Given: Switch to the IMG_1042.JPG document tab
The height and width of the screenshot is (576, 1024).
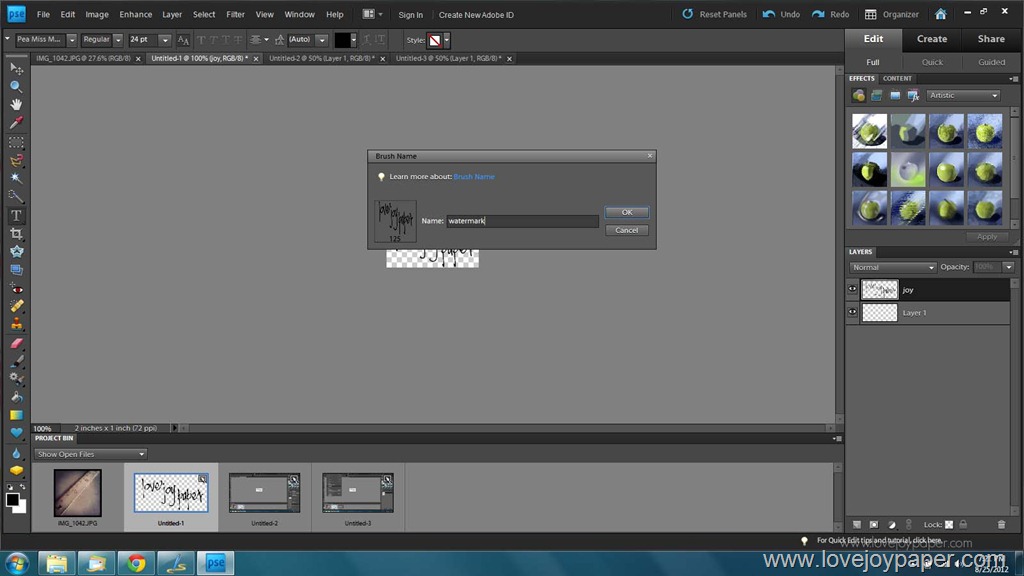Looking at the screenshot, I should point(83,58).
